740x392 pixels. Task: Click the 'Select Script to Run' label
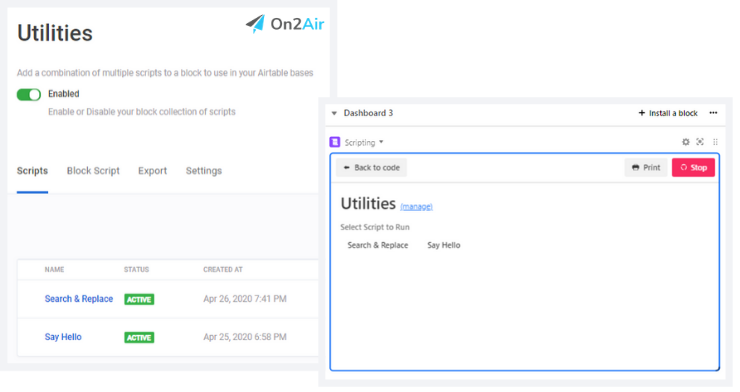pyautogui.click(x=375, y=227)
